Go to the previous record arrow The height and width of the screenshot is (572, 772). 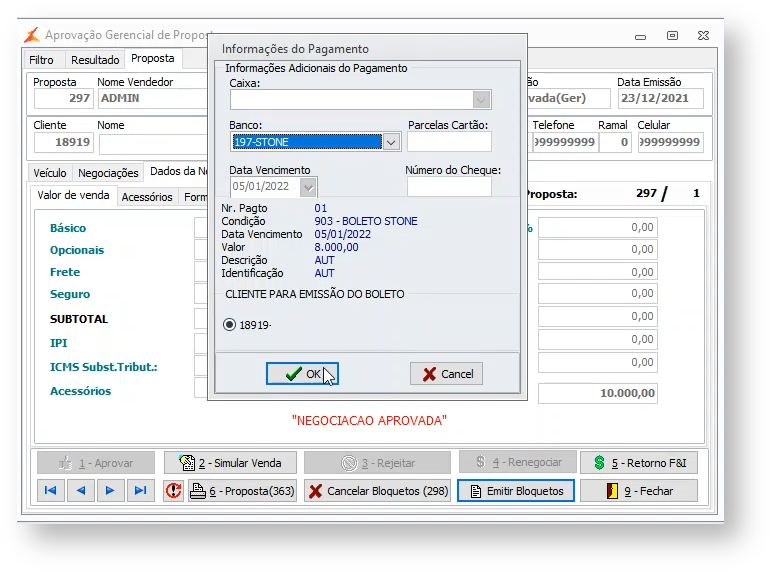click(x=81, y=490)
